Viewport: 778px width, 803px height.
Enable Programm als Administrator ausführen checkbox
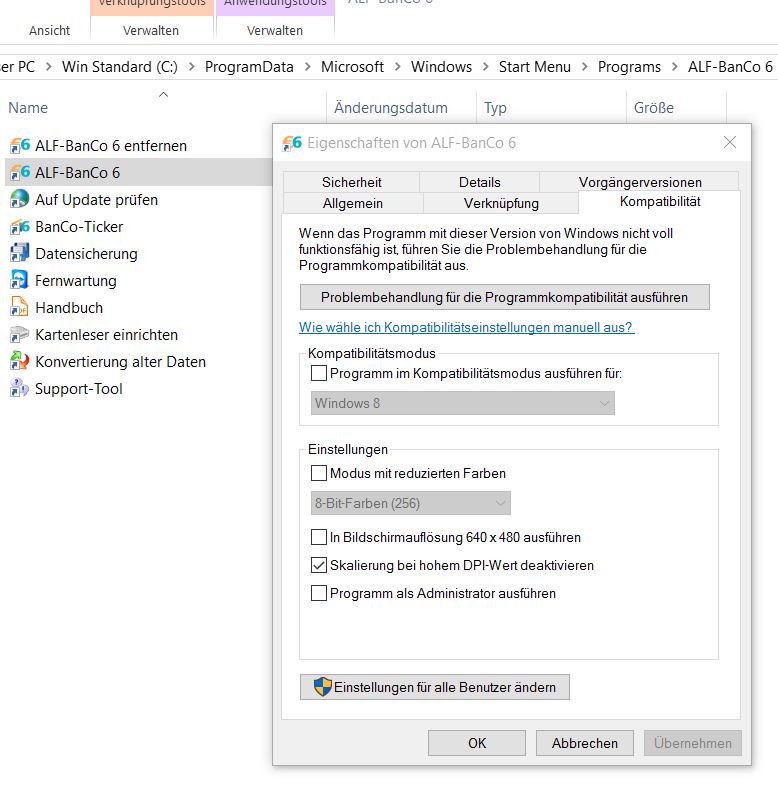point(319,593)
